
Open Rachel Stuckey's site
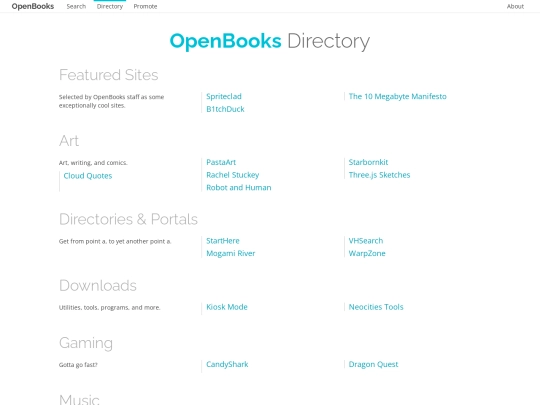pos(232,175)
